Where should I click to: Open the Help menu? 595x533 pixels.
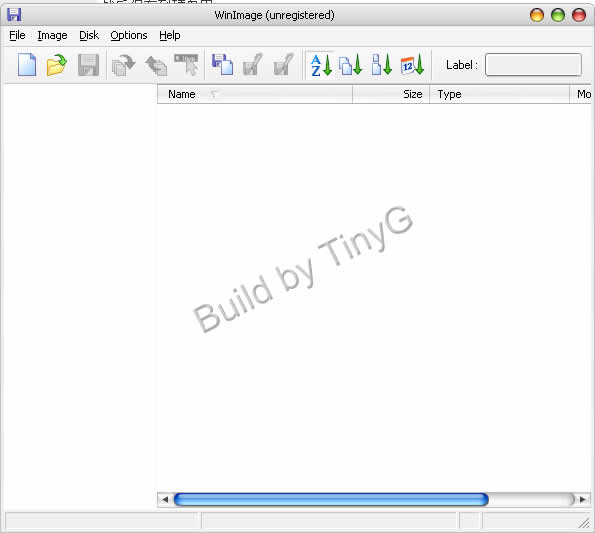[x=170, y=35]
